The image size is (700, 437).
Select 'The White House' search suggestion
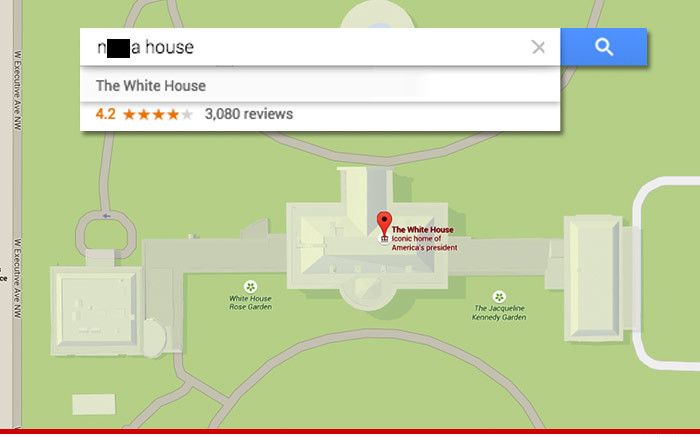[x=320, y=85]
